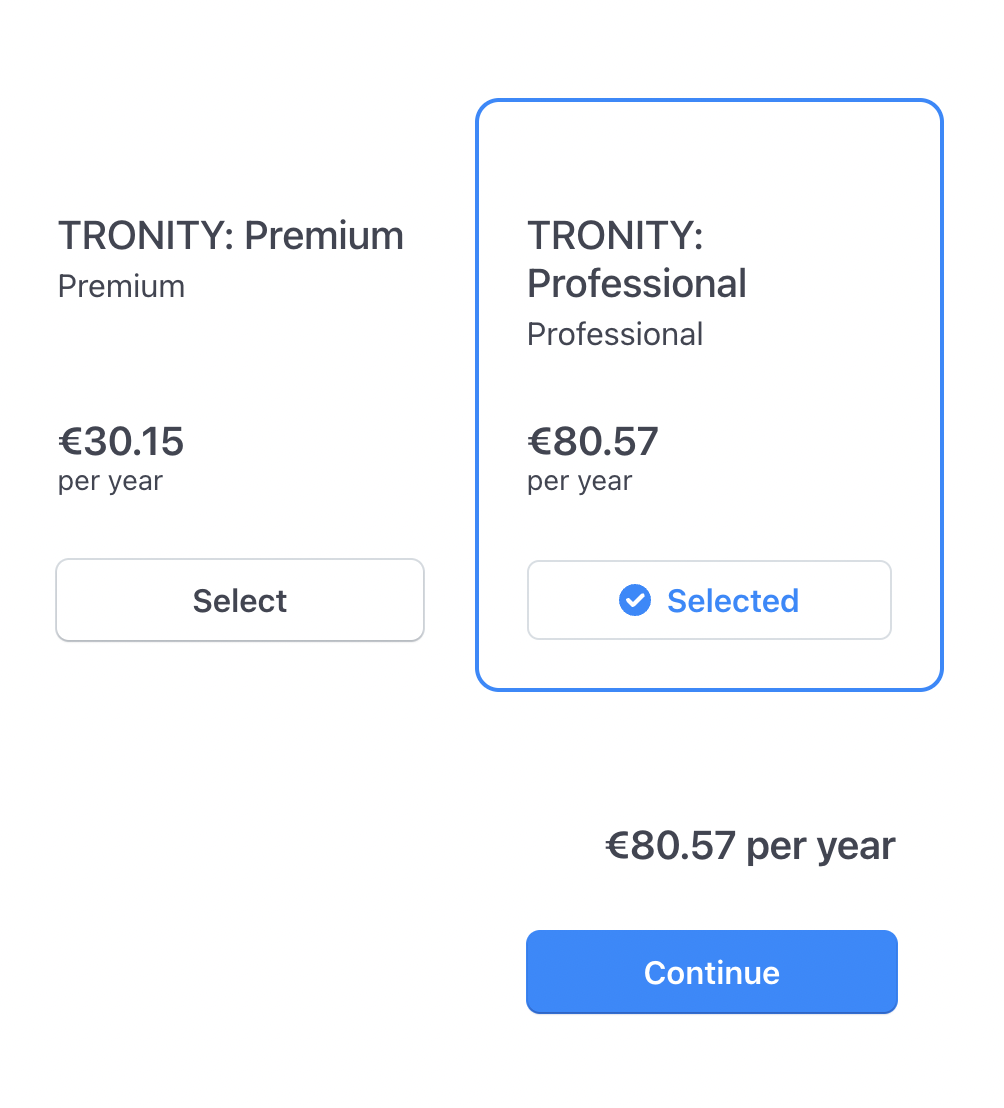
Task: Click the 'Select' label text on Premium
Action: point(240,601)
